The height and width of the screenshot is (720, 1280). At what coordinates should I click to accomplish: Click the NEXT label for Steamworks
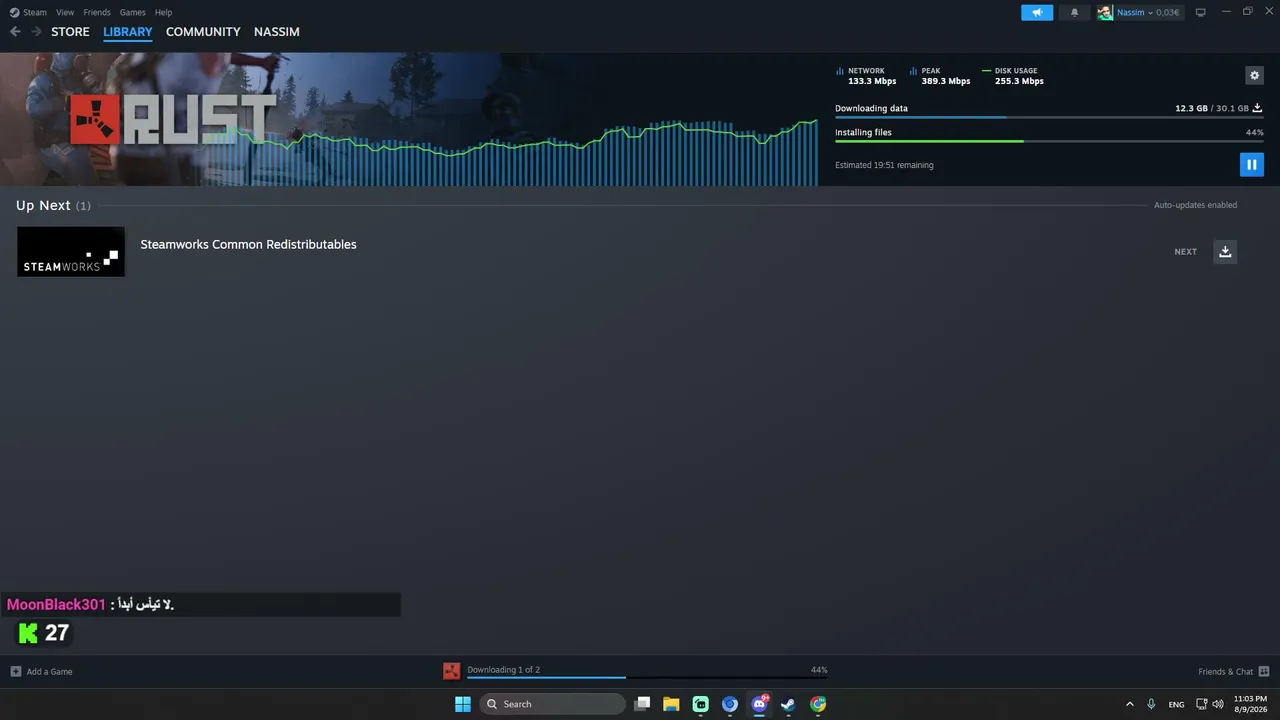point(1185,252)
